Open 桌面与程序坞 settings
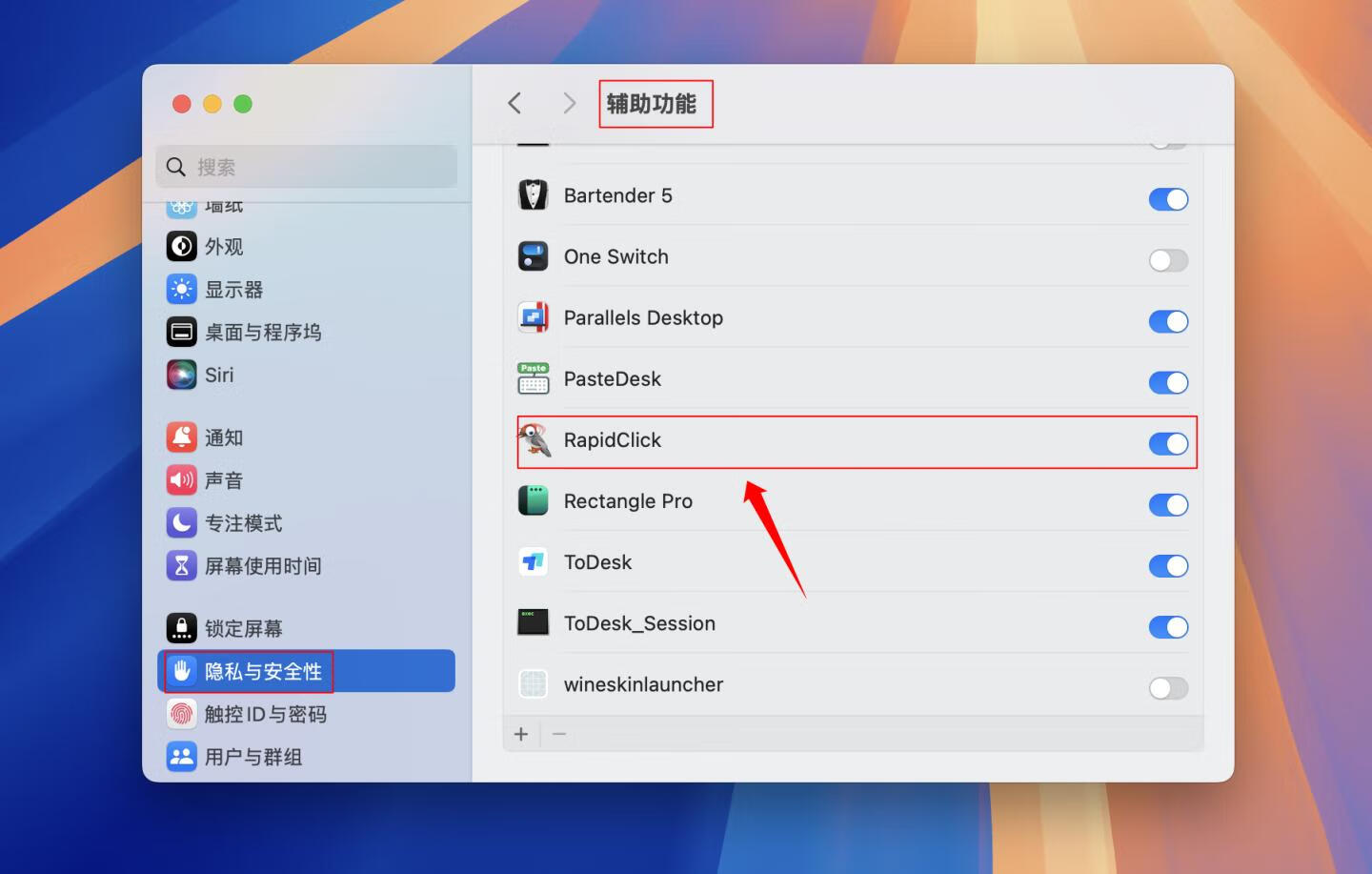The height and width of the screenshot is (874, 1372). (x=306, y=332)
